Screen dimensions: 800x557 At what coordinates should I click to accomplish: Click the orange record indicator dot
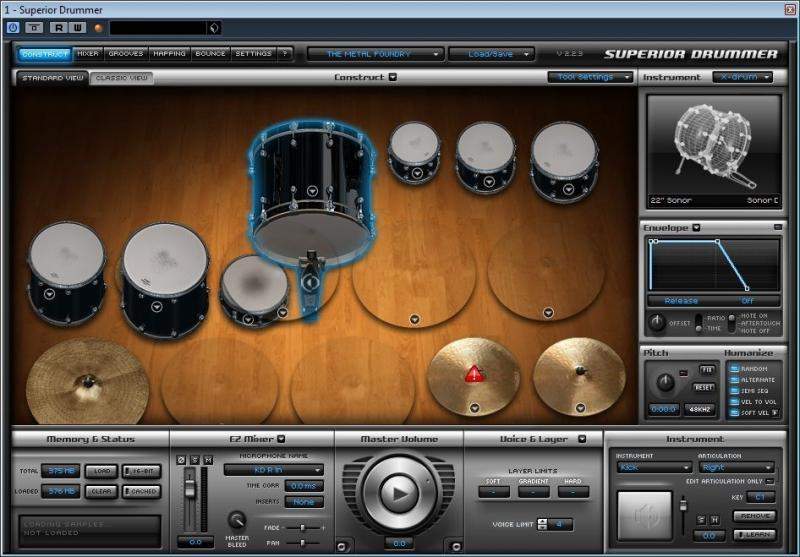pos(99,29)
